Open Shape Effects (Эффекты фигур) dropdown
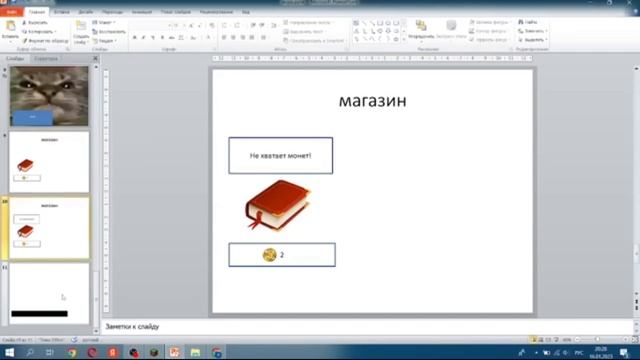Viewport: 640px width, 360px height. pyautogui.click(x=489, y=40)
